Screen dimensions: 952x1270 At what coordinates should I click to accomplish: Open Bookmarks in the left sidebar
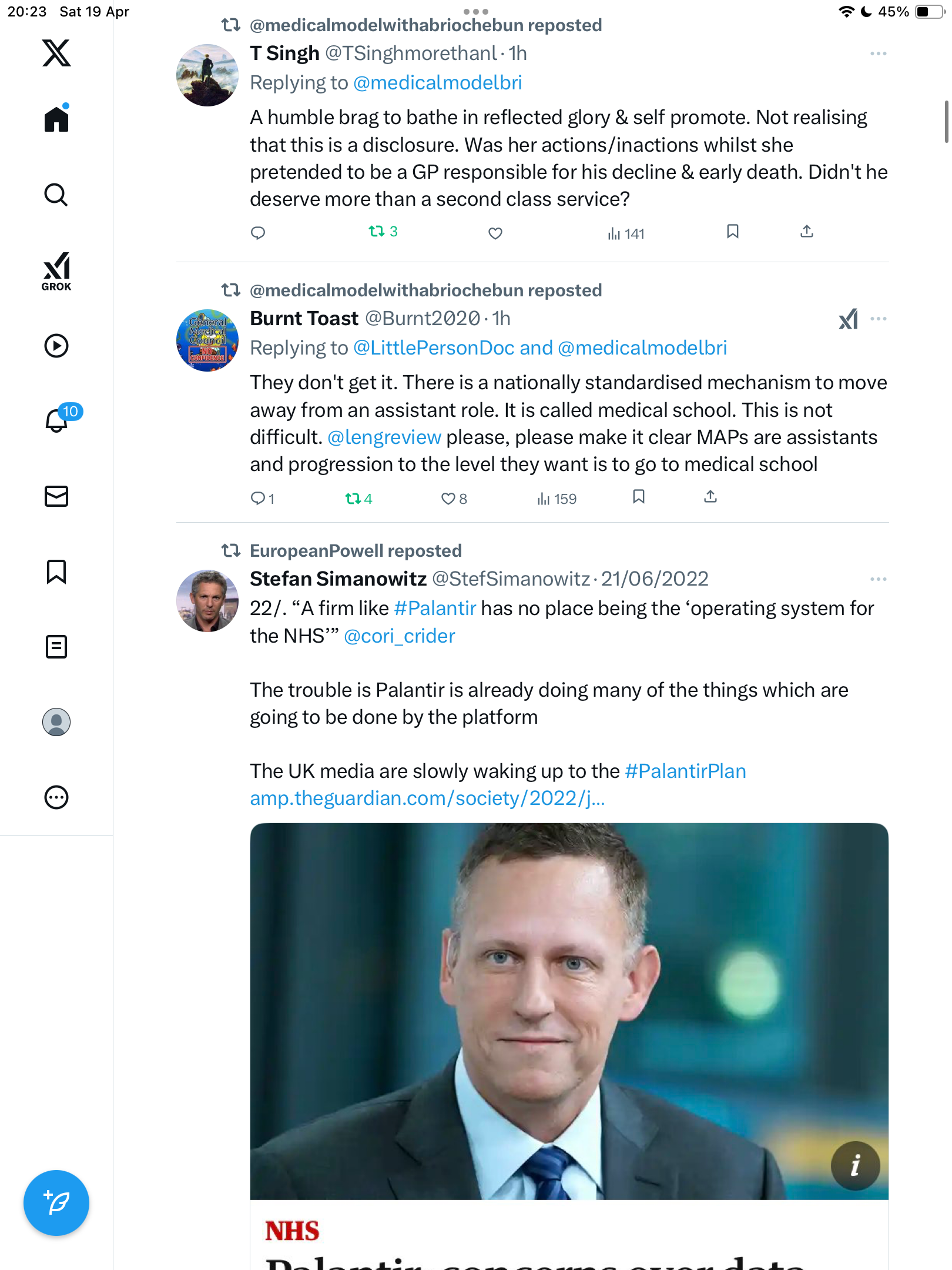pos(56,571)
